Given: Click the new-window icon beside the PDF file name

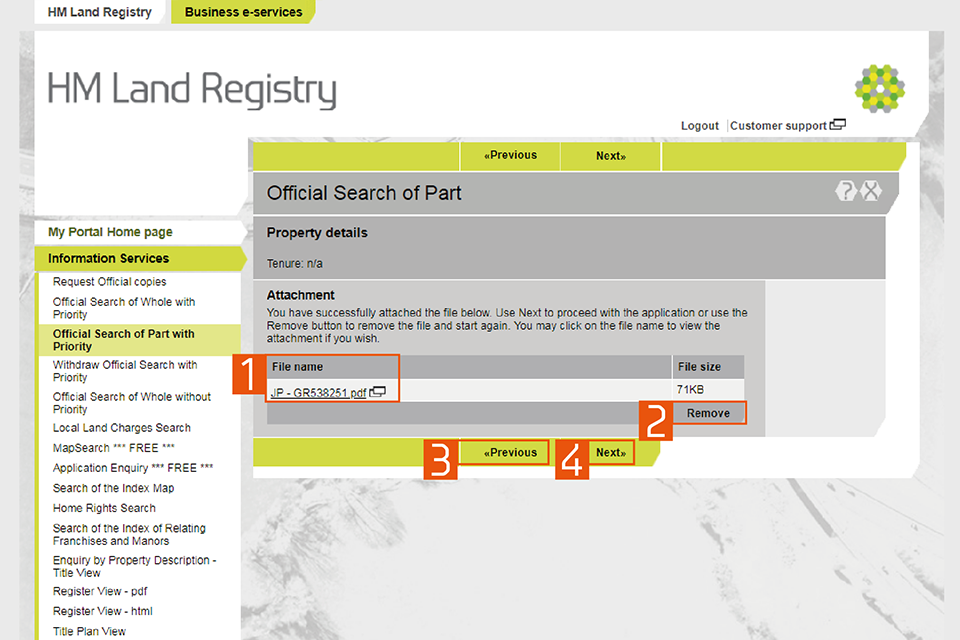Looking at the screenshot, I should point(378,393).
